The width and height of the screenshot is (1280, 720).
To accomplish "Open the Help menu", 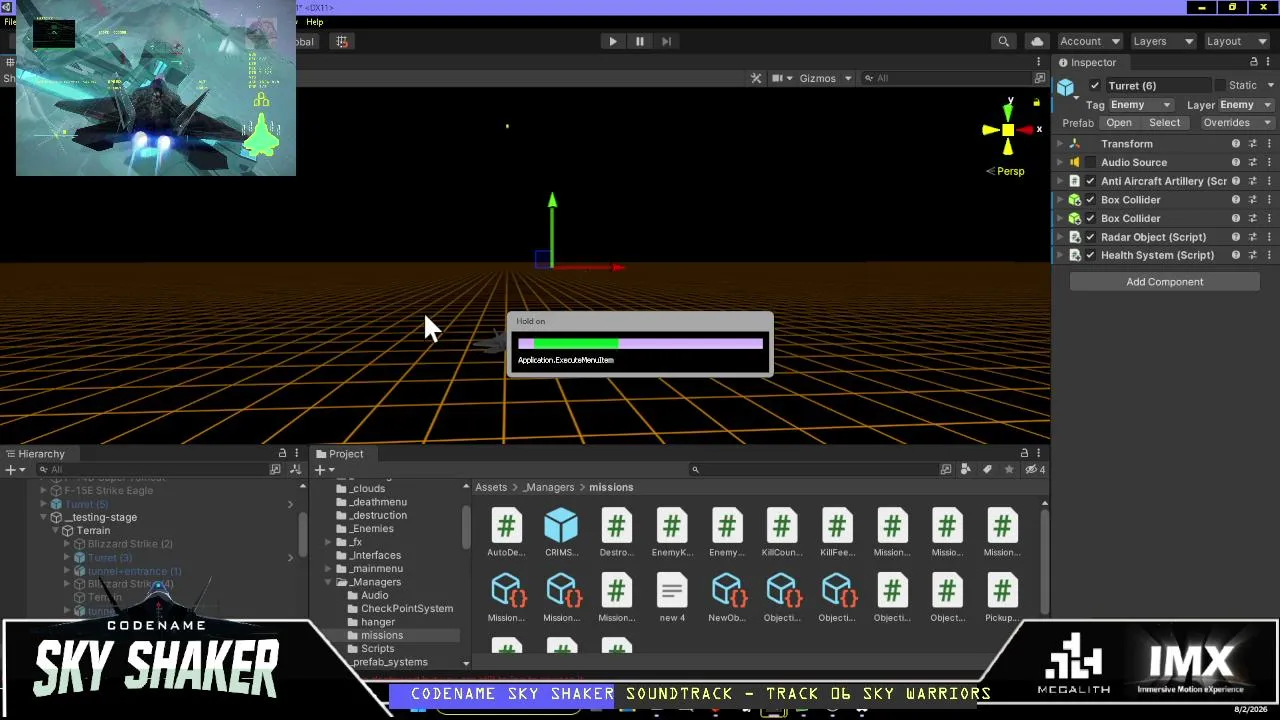I will (315, 21).
